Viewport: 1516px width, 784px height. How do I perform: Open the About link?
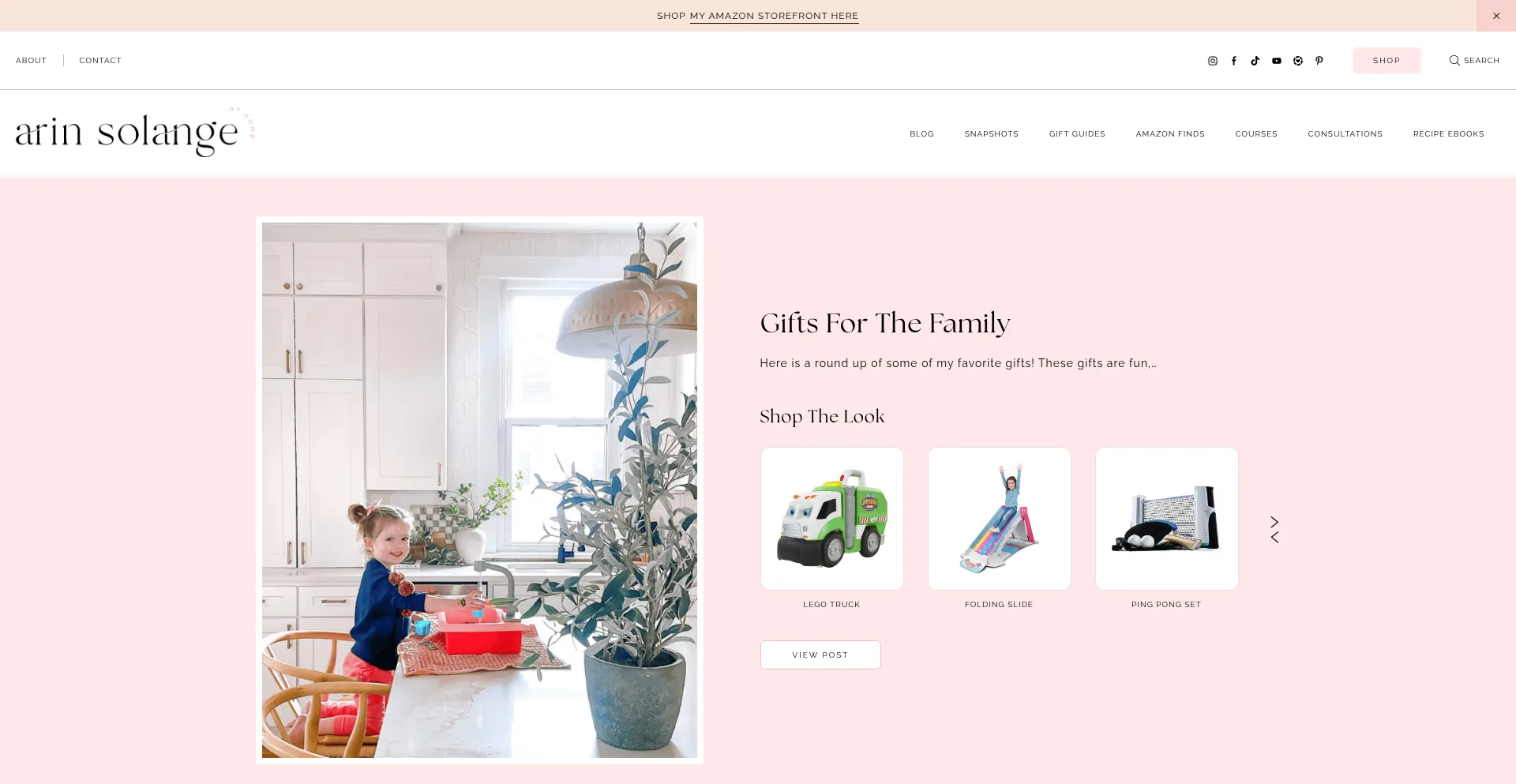[x=32, y=61]
